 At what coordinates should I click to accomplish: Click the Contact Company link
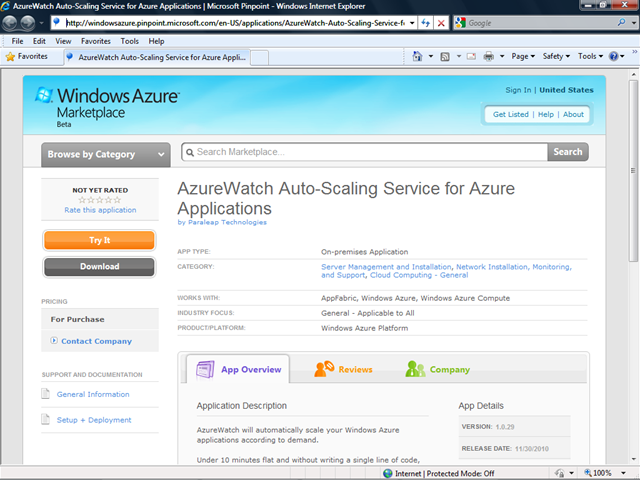pyautogui.click(x=96, y=341)
